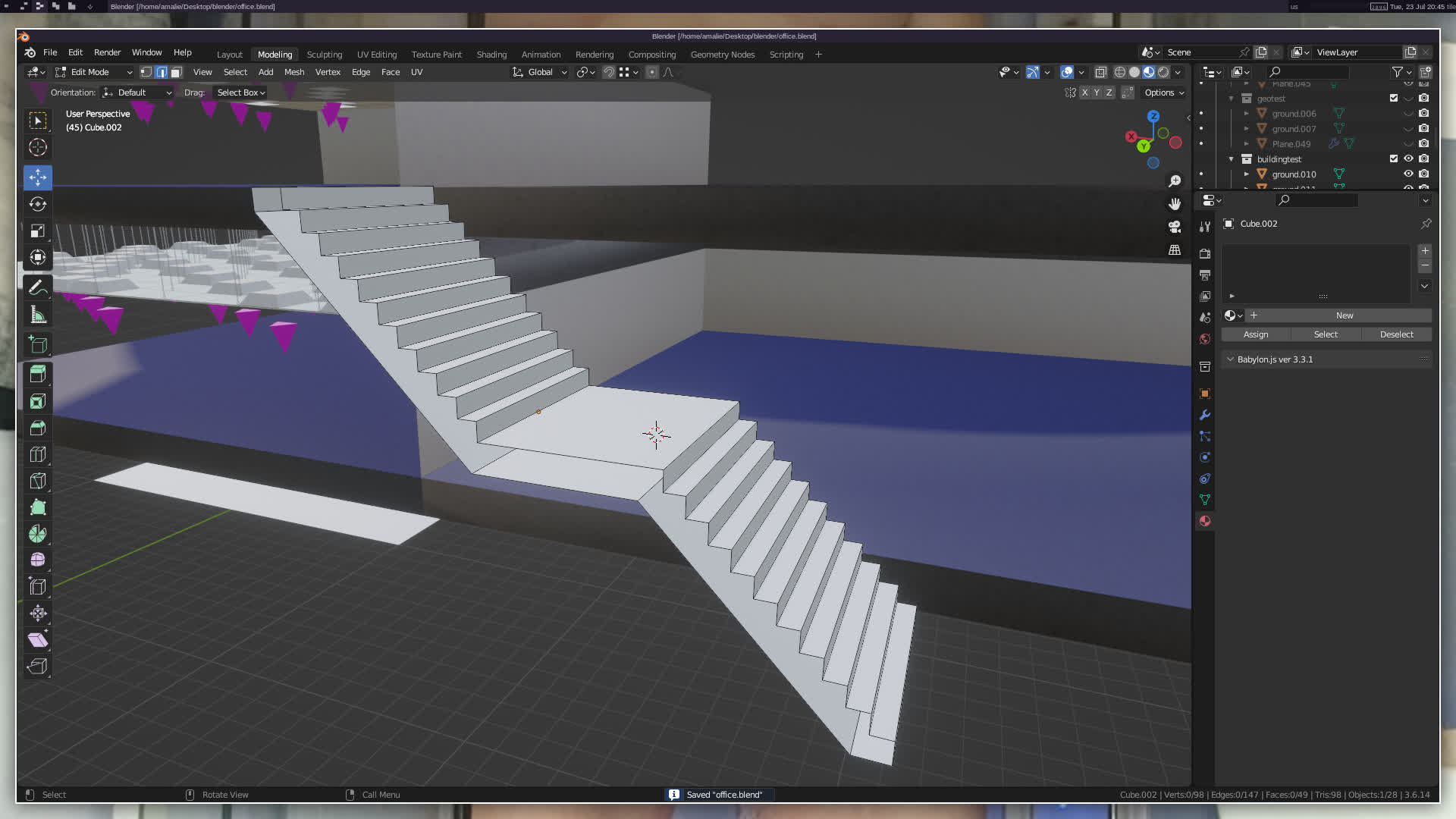
Task: Choose the Bevel tool
Action: point(37,428)
